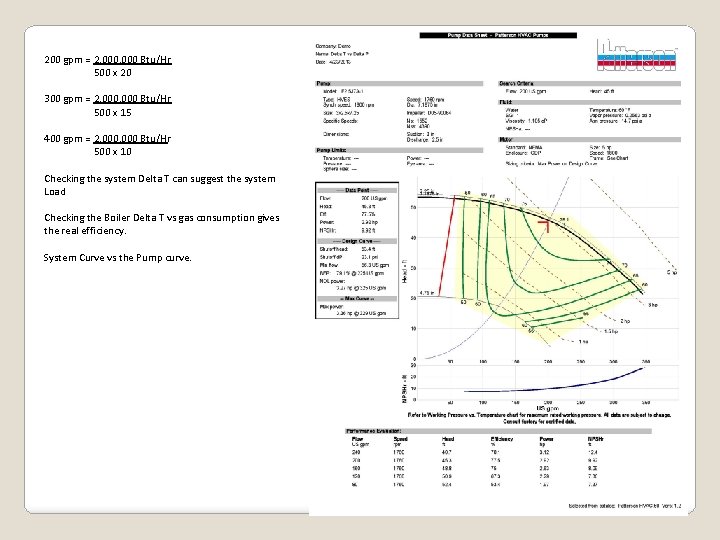Click the 'Fluid' section header
Viewport: 720px width, 540px height.
click(x=590, y=102)
